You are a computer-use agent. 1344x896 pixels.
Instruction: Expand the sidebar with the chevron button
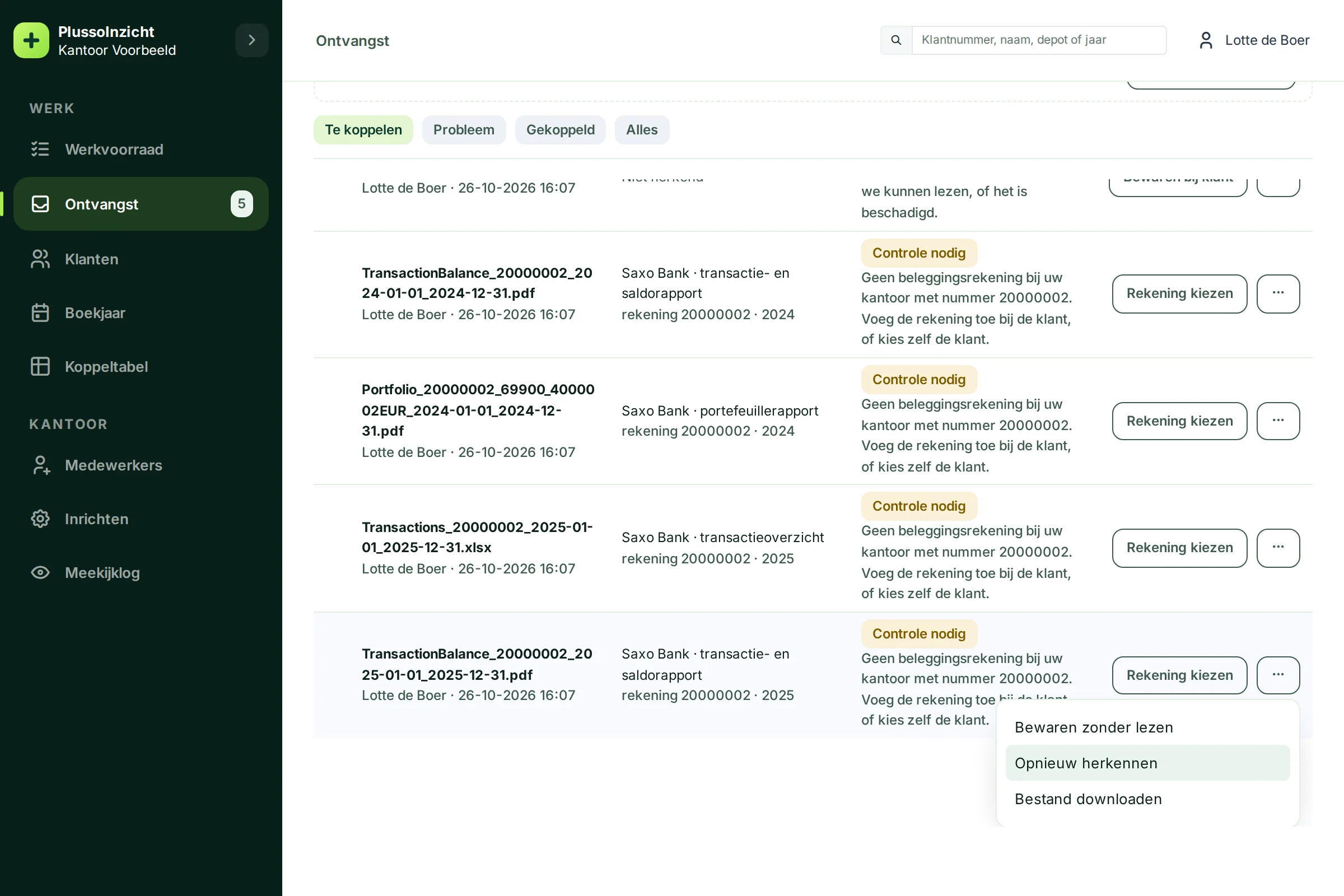[x=251, y=40]
